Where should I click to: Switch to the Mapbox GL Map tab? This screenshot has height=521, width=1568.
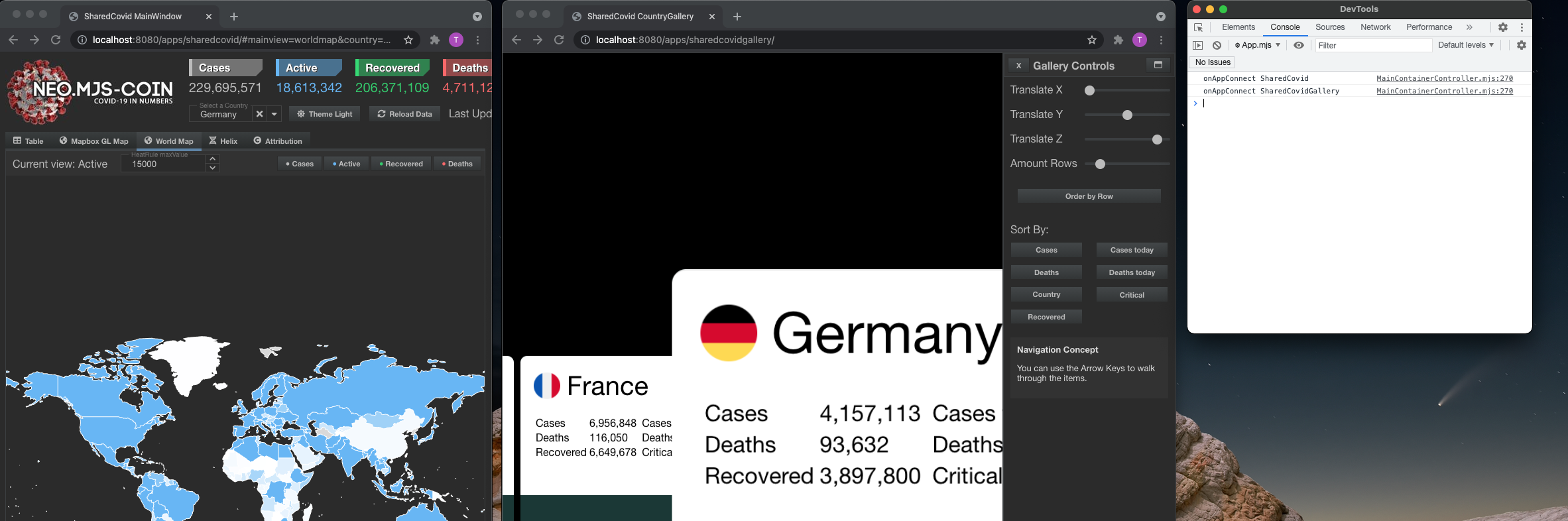(x=94, y=141)
